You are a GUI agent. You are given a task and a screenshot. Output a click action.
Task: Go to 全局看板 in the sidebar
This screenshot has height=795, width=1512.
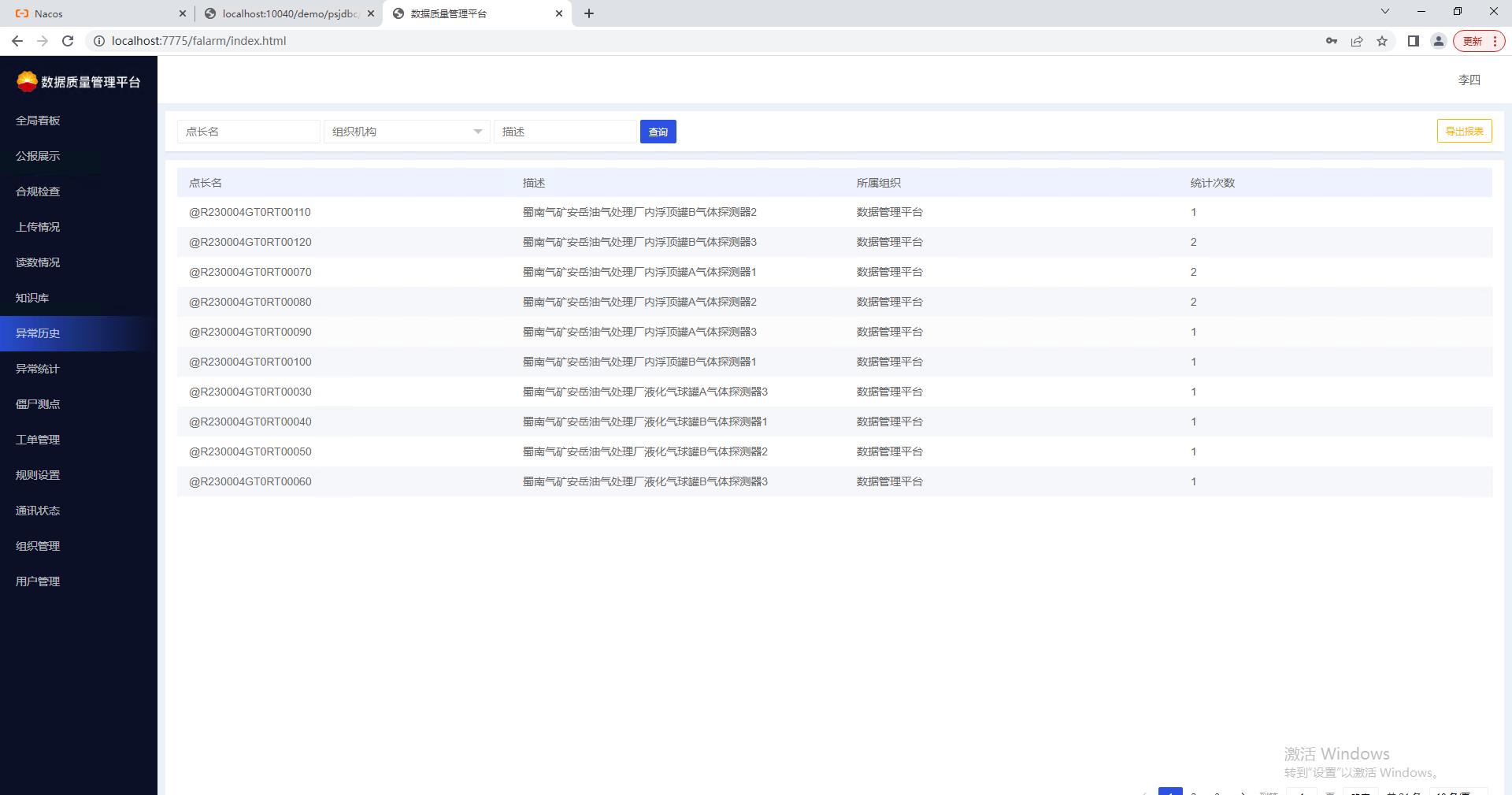tap(38, 121)
